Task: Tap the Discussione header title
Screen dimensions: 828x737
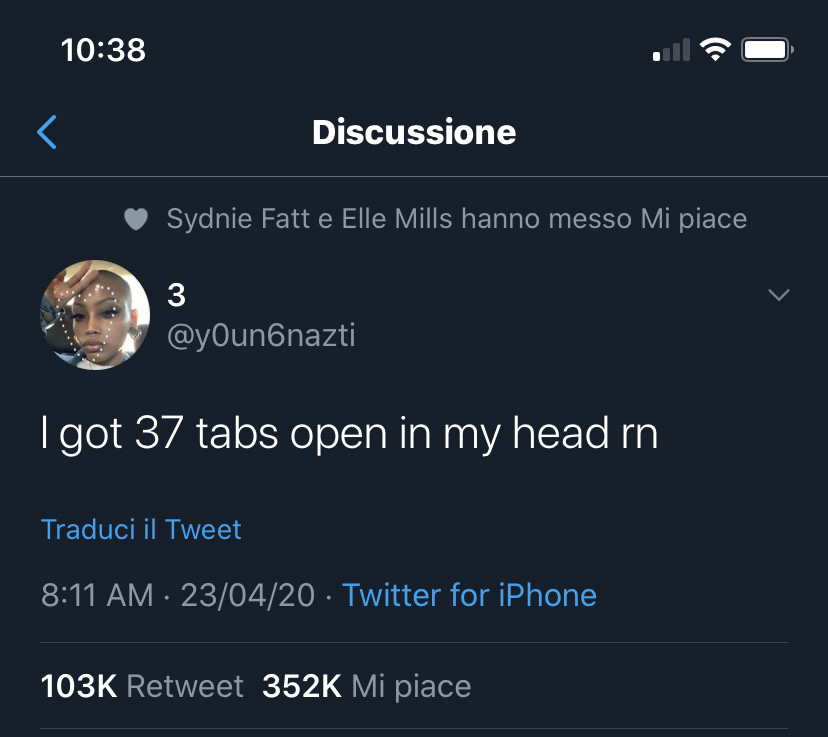Action: point(414,132)
